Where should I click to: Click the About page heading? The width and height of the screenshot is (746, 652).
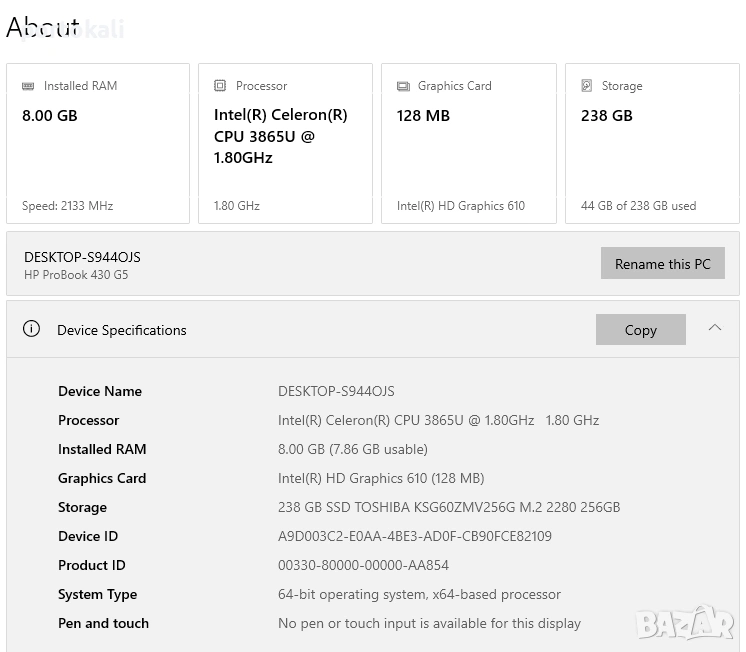click(x=43, y=27)
